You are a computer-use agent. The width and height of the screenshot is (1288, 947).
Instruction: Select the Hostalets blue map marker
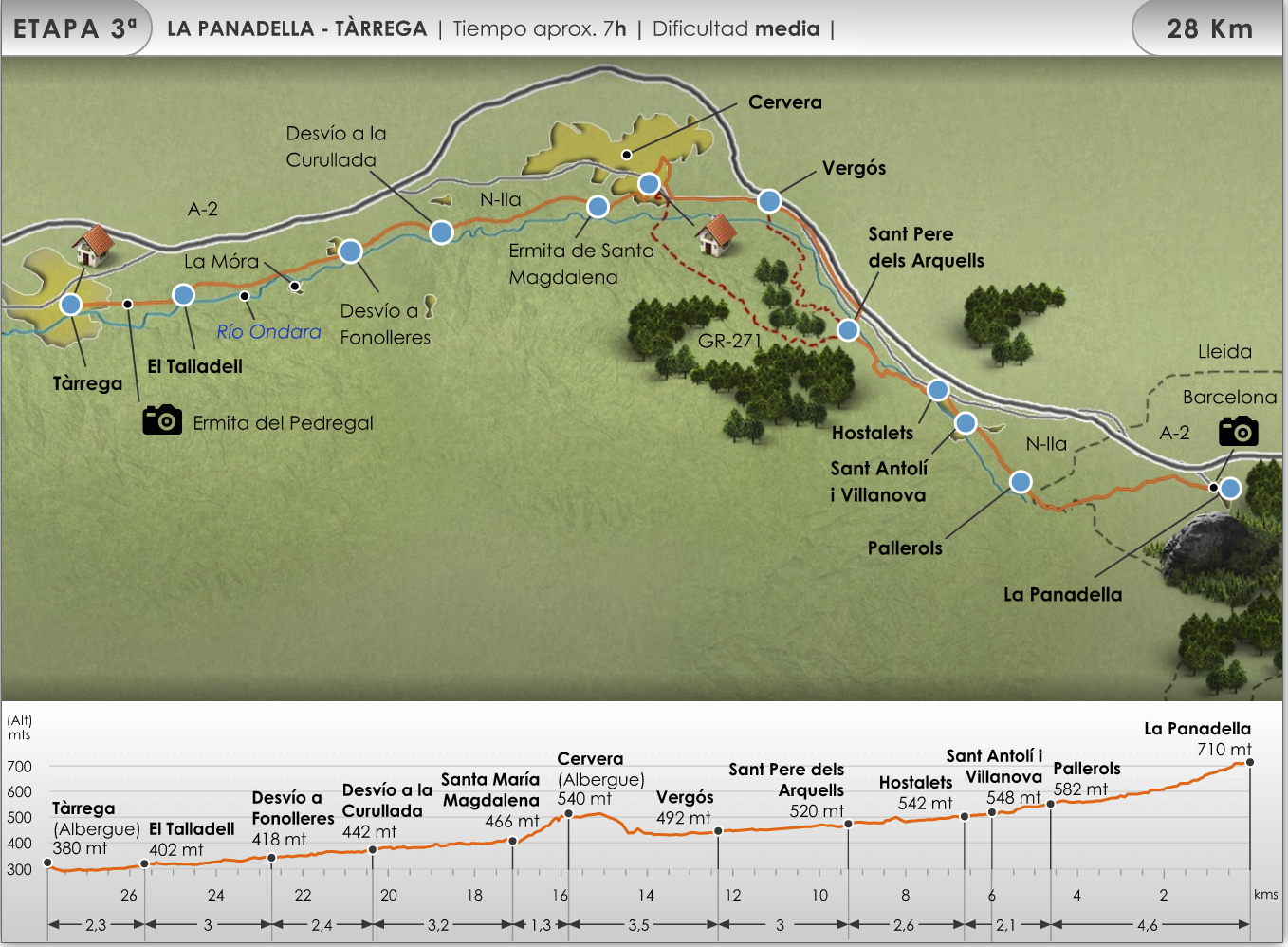[938, 390]
